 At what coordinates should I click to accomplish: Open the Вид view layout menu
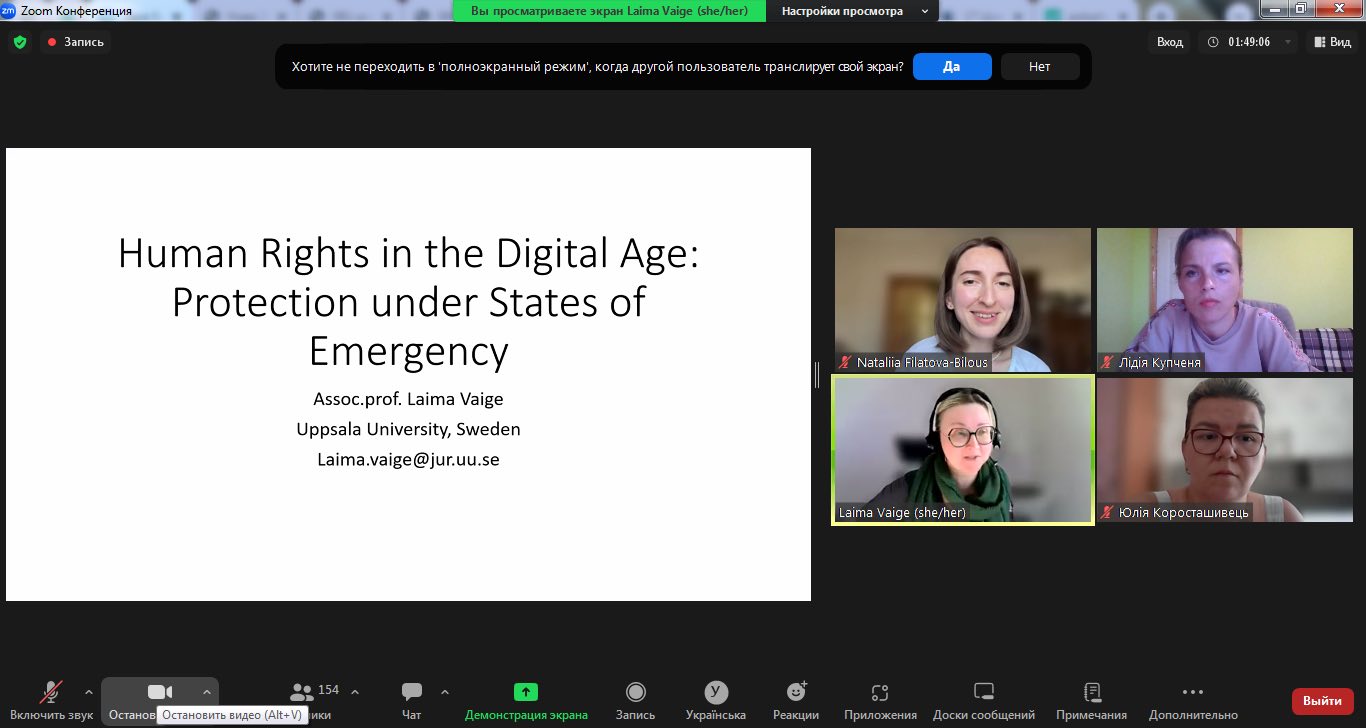[x=1333, y=42]
